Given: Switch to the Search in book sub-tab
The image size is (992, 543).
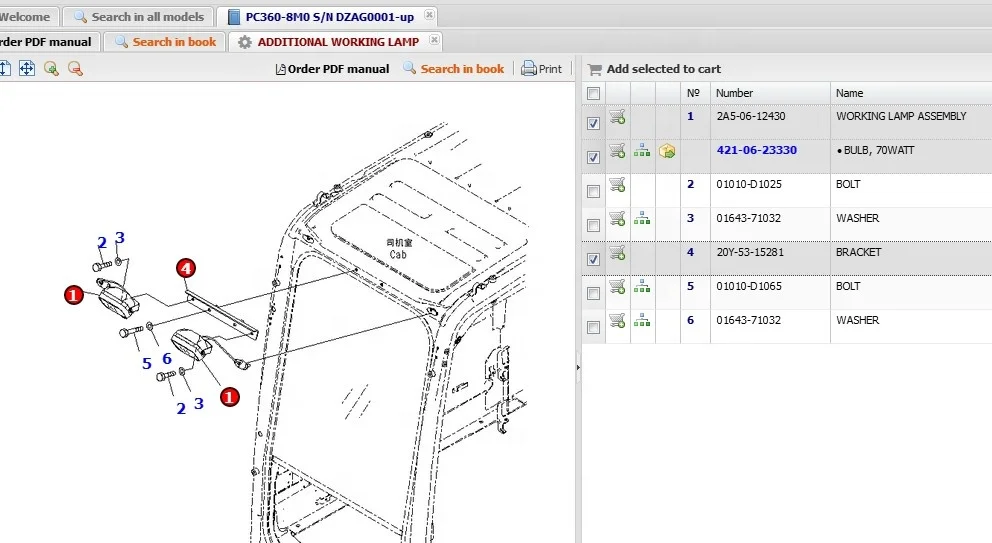Looking at the screenshot, I should click(x=164, y=42).
